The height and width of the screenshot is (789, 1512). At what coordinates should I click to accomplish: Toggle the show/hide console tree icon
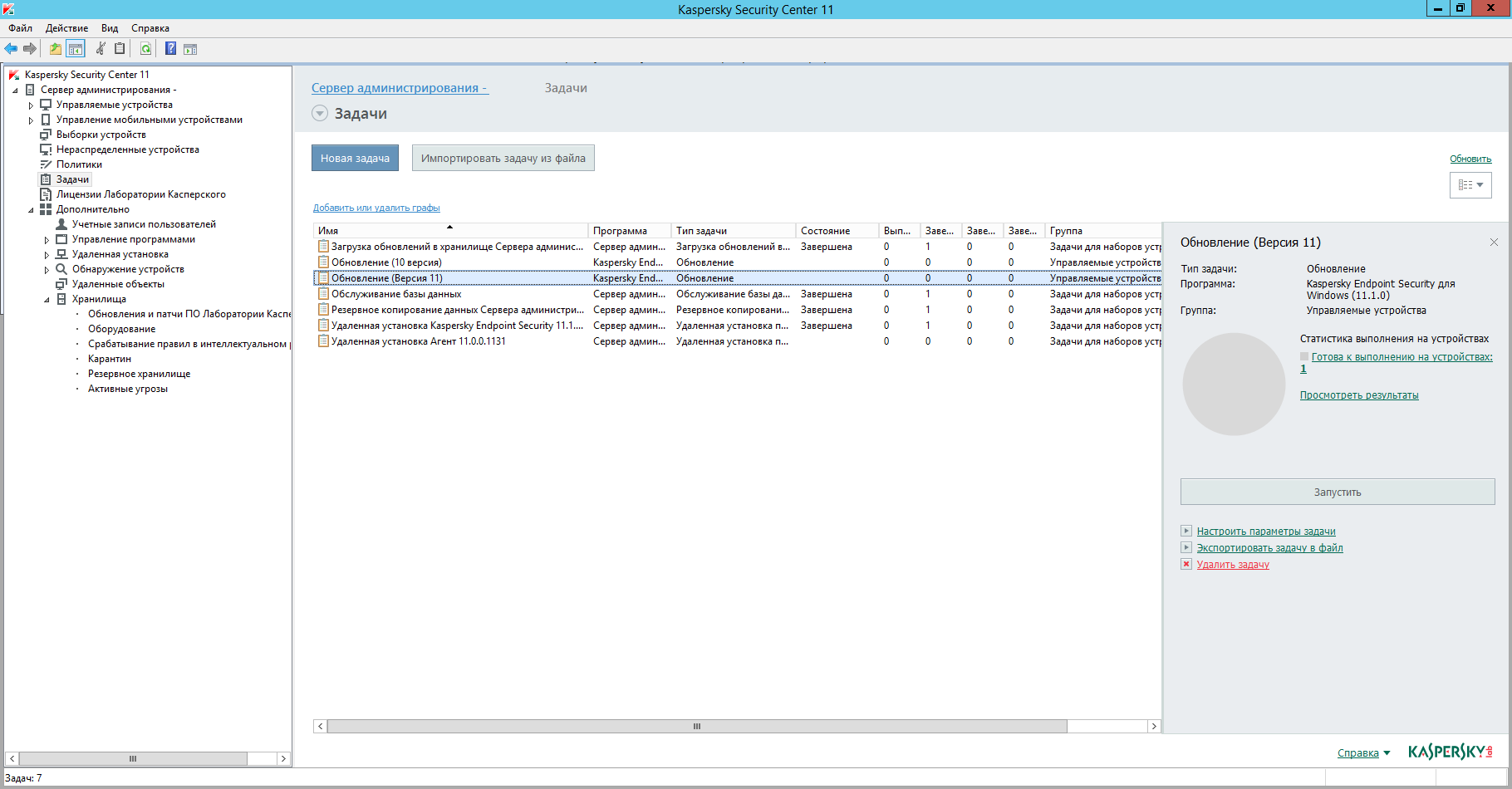tap(76, 49)
